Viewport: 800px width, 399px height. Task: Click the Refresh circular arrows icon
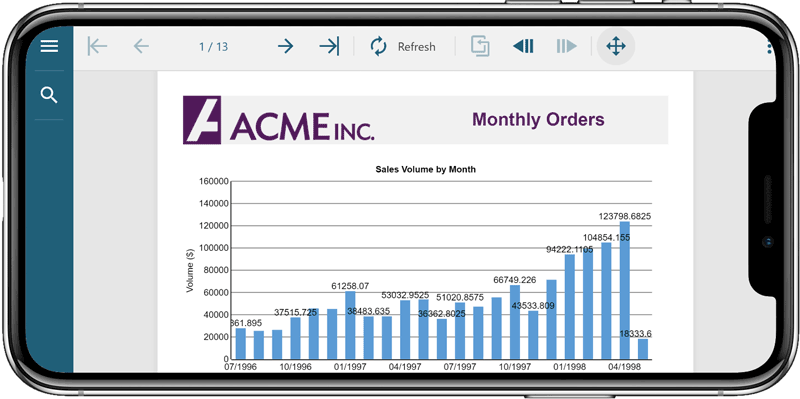point(379,46)
